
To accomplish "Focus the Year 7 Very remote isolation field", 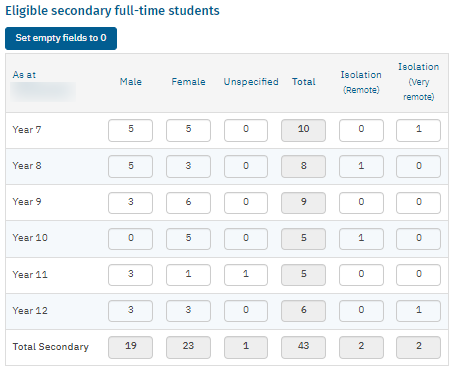I will coord(418,130).
